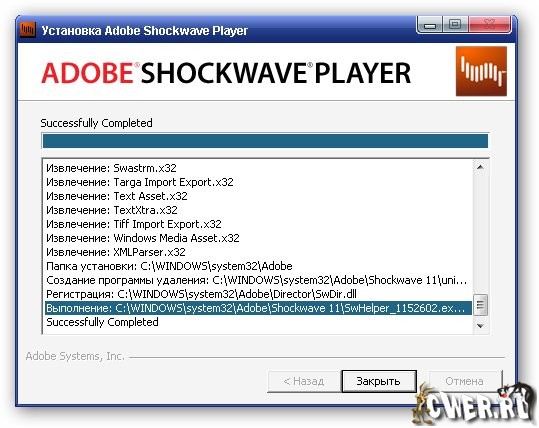
Task: Click the Отмена button
Action: [x=465, y=381]
